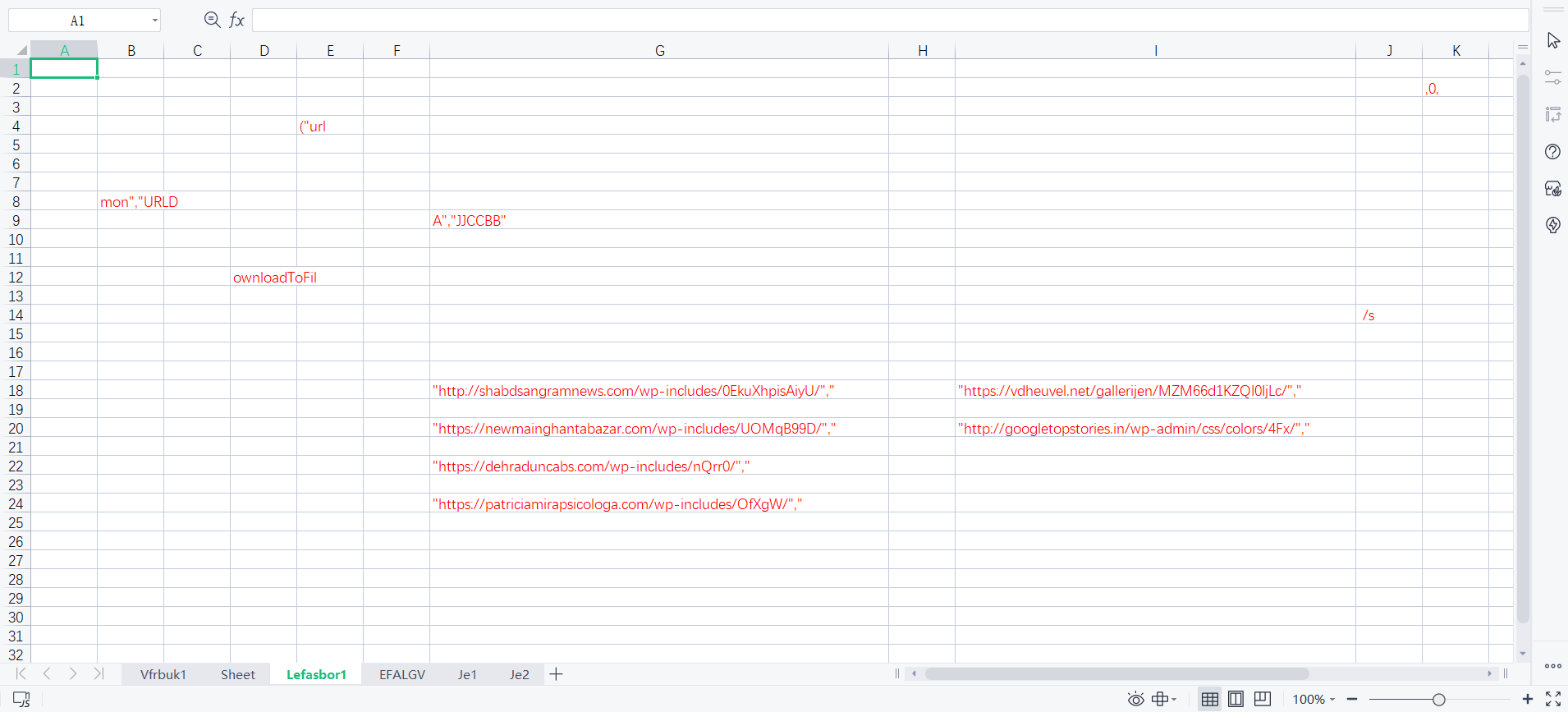Screen dimensions: 1568x712
Task: Click the magnifier icon beside fx
Action: point(212,20)
